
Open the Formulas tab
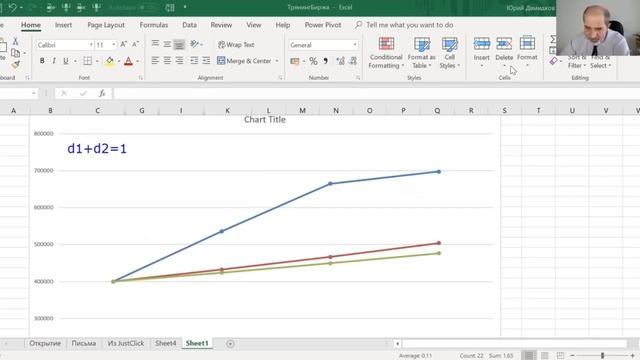tap(154, 25)
